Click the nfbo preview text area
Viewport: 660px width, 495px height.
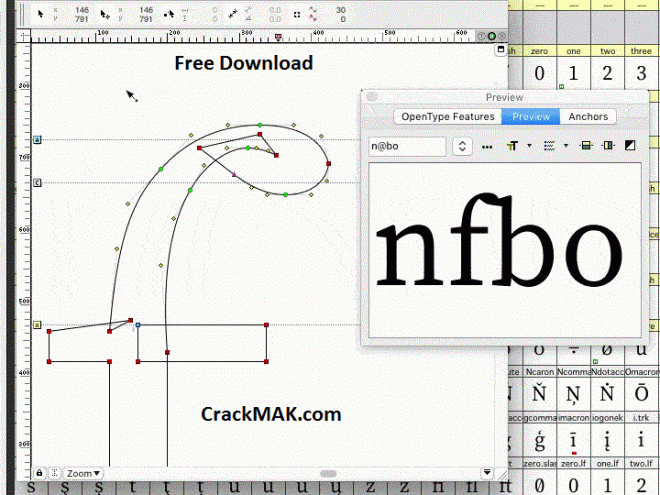tap(505, 250)
